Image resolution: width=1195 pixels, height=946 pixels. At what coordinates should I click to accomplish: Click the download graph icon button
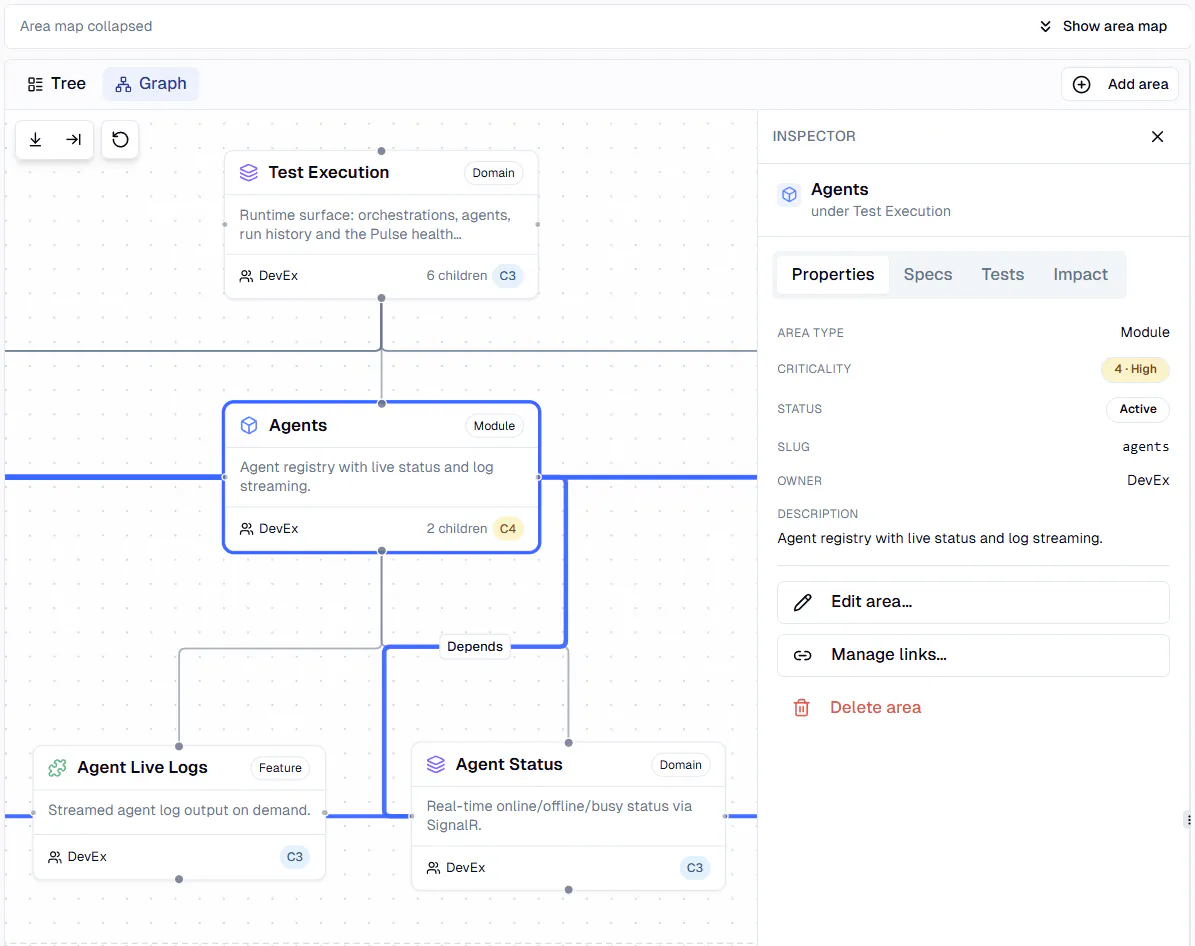pos(35,139)
